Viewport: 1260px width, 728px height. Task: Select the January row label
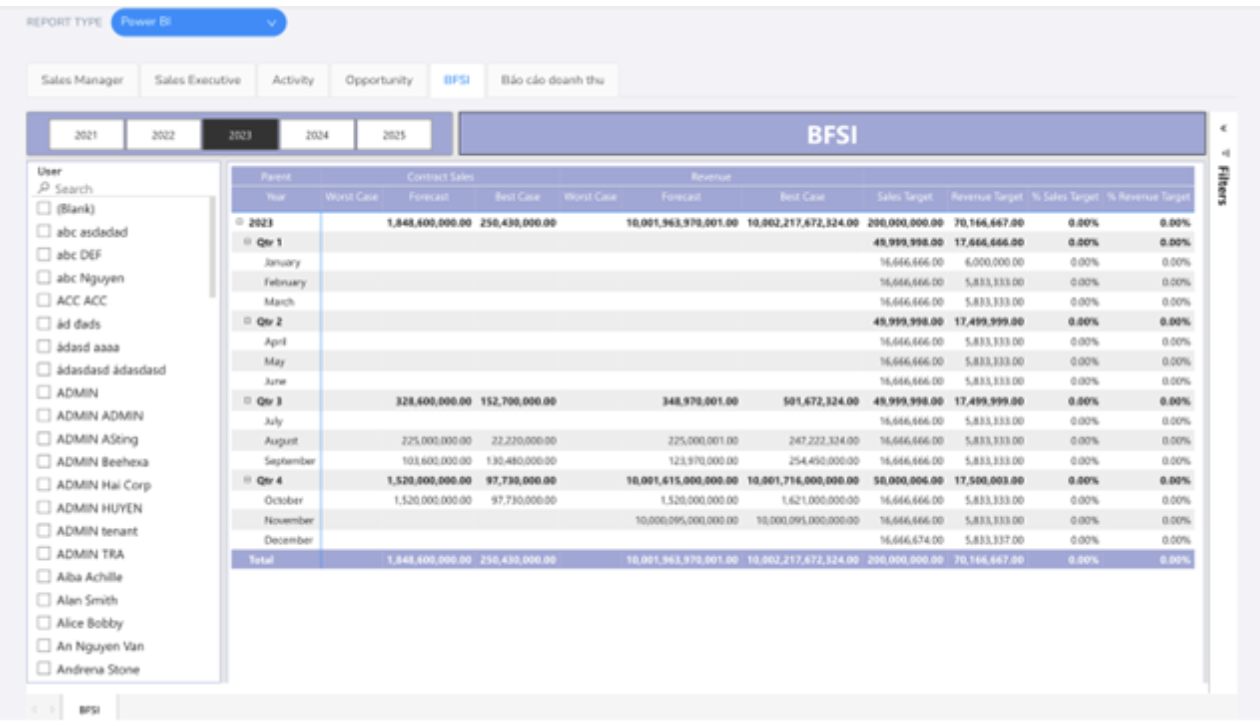(282, 262)
